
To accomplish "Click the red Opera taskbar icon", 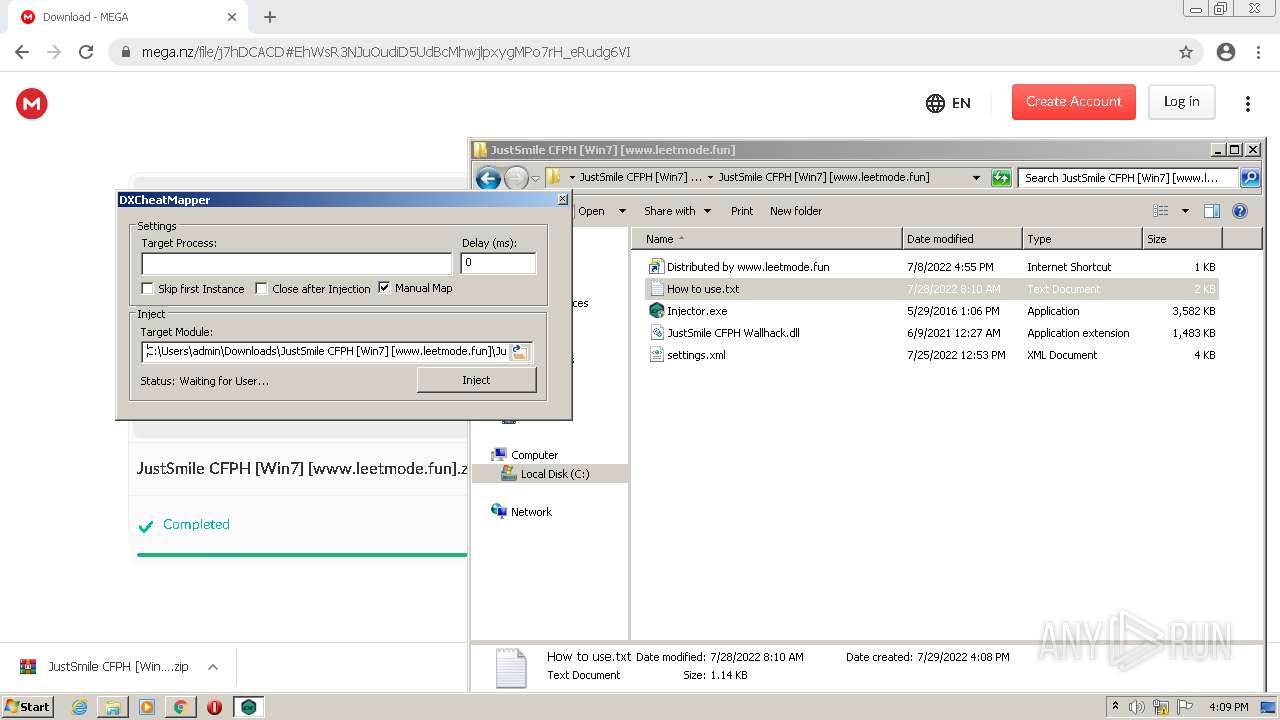I will pyautogui.click(x=214, y=707).
